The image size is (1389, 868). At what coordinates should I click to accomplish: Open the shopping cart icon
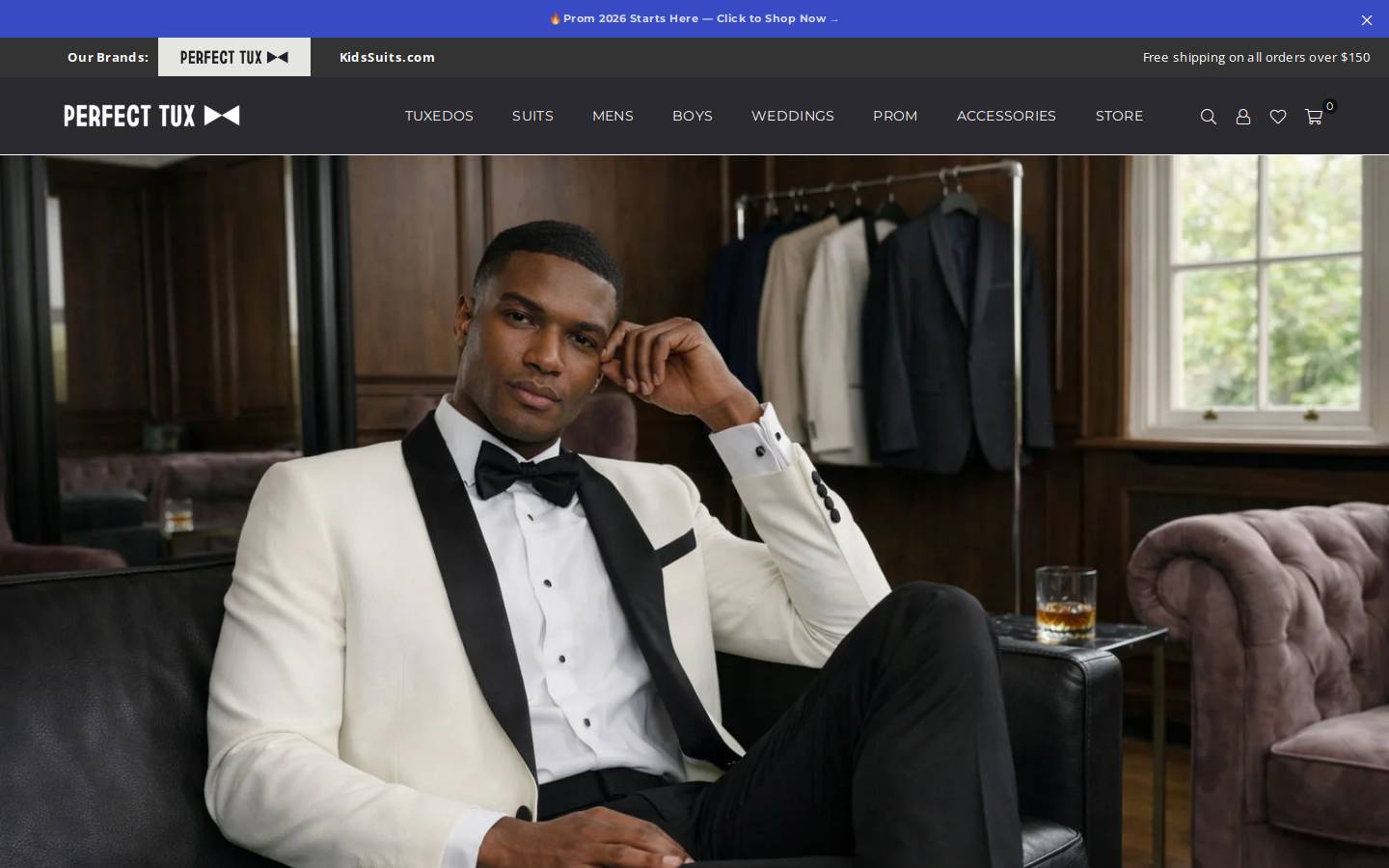[1313, 117]
